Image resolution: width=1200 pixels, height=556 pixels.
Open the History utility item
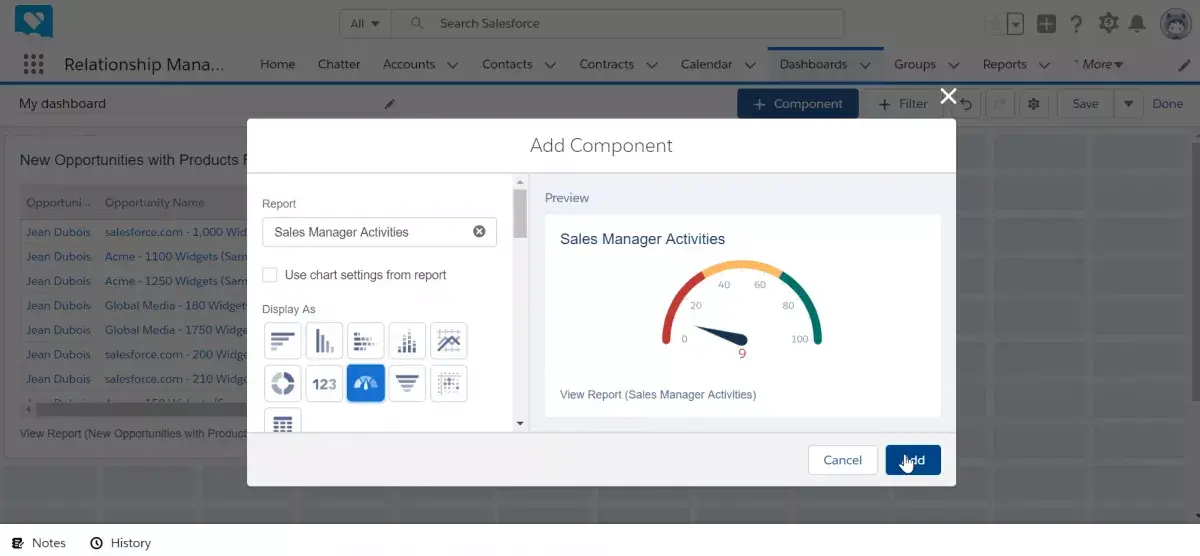pyautogui.click(x=120, y=543)
